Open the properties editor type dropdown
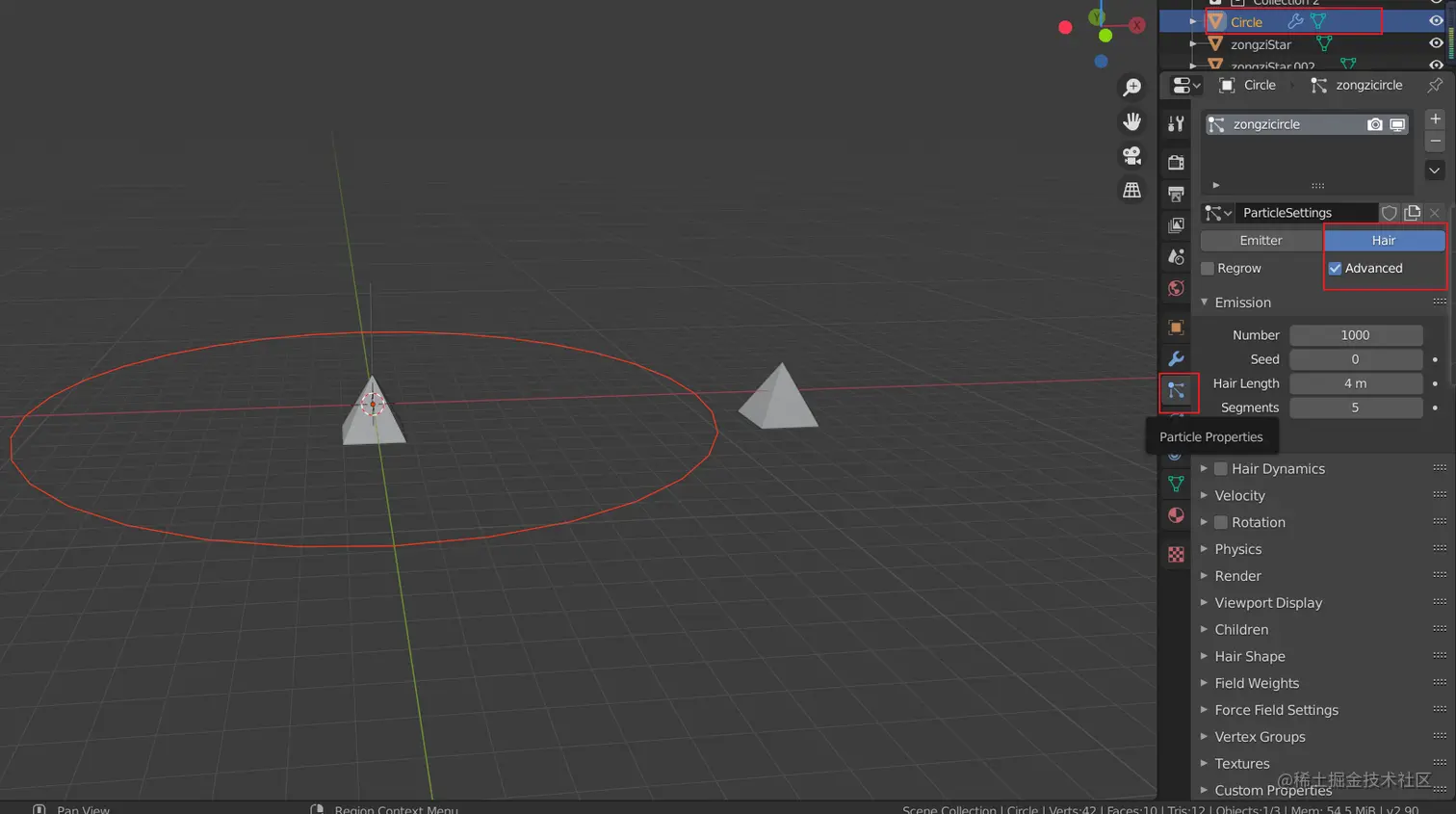The image size is (1456, 814). point(1186,85)
